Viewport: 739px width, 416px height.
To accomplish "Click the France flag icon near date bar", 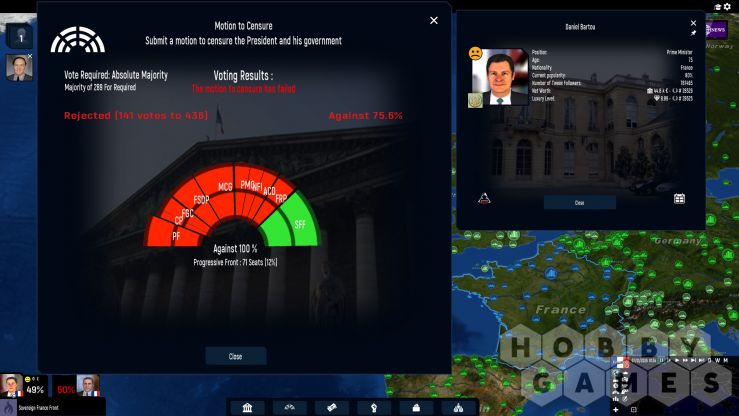I will (x=620, y=361).
